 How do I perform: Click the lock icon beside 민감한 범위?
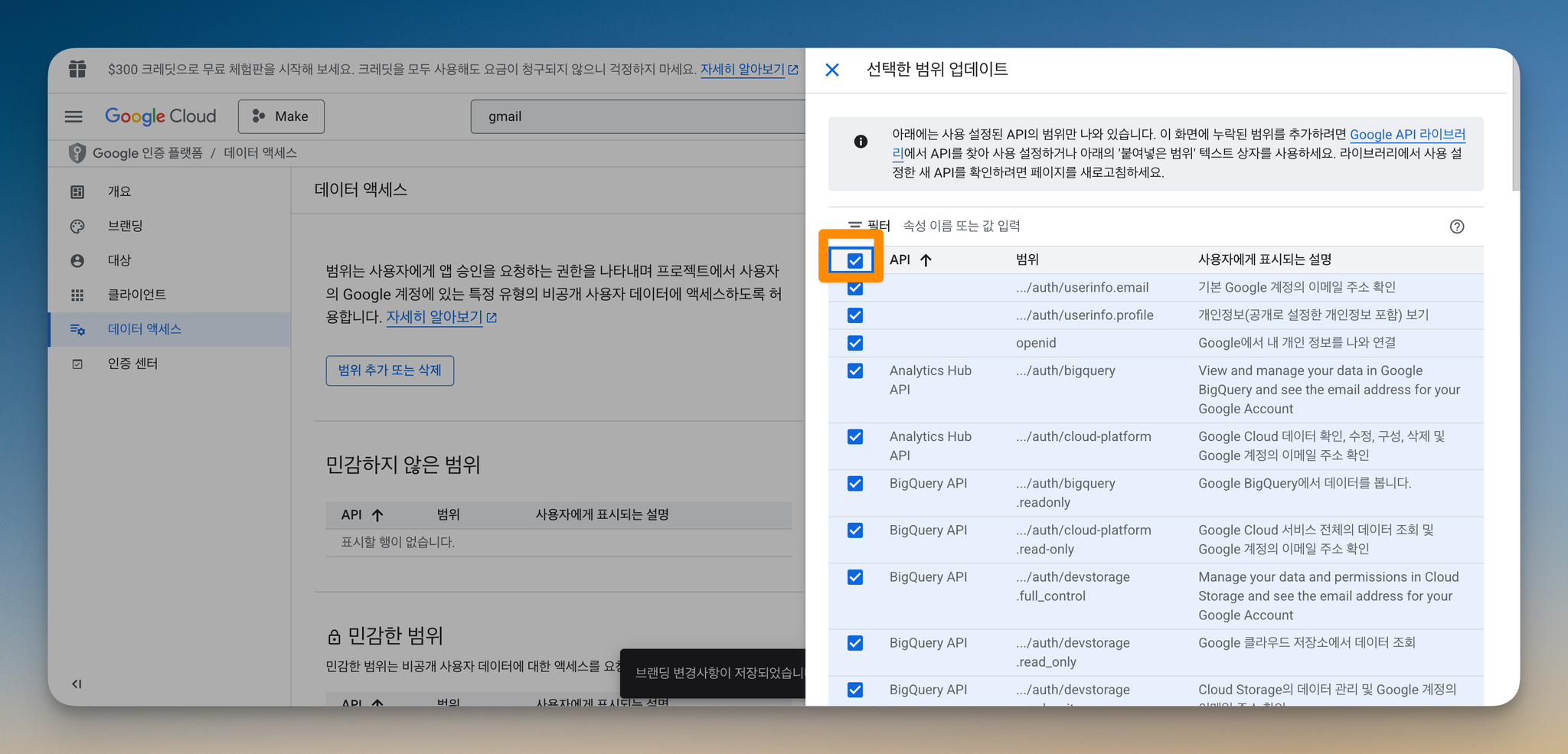coord(334,637)
